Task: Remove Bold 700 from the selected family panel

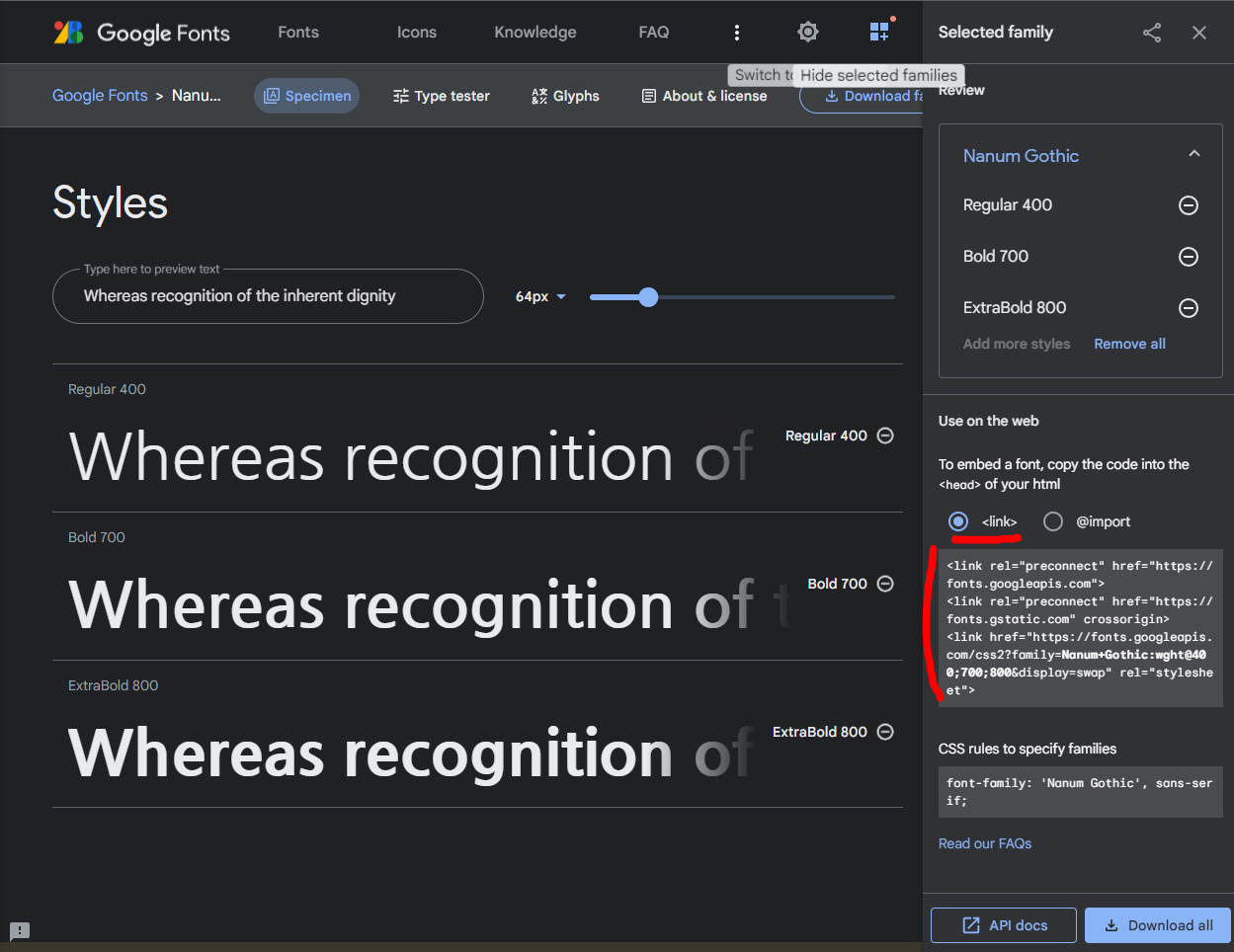Action: click(x=1189, y=257)
